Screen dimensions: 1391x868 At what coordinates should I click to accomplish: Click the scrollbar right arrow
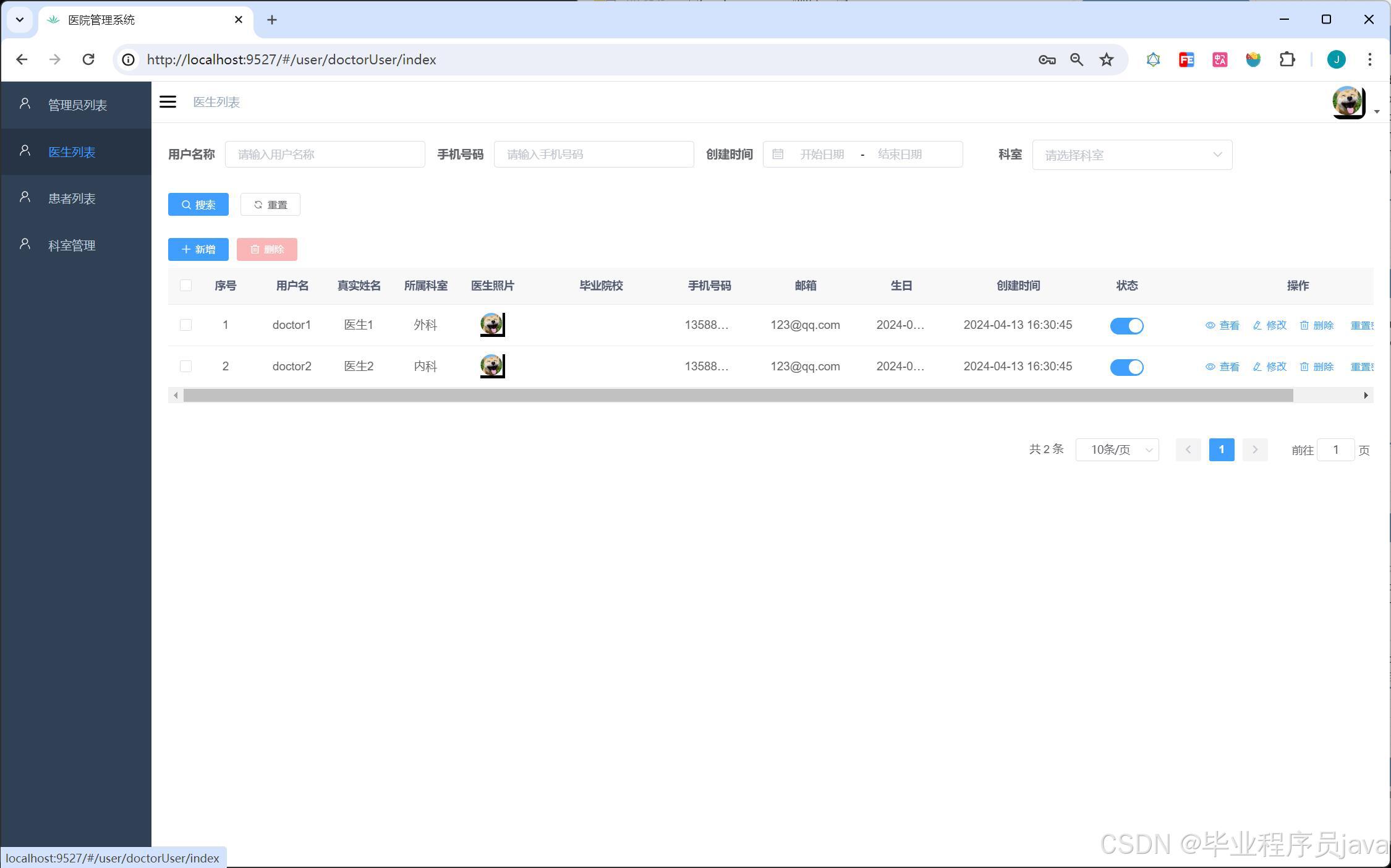pyautogui.click(x=1366, y=395)
